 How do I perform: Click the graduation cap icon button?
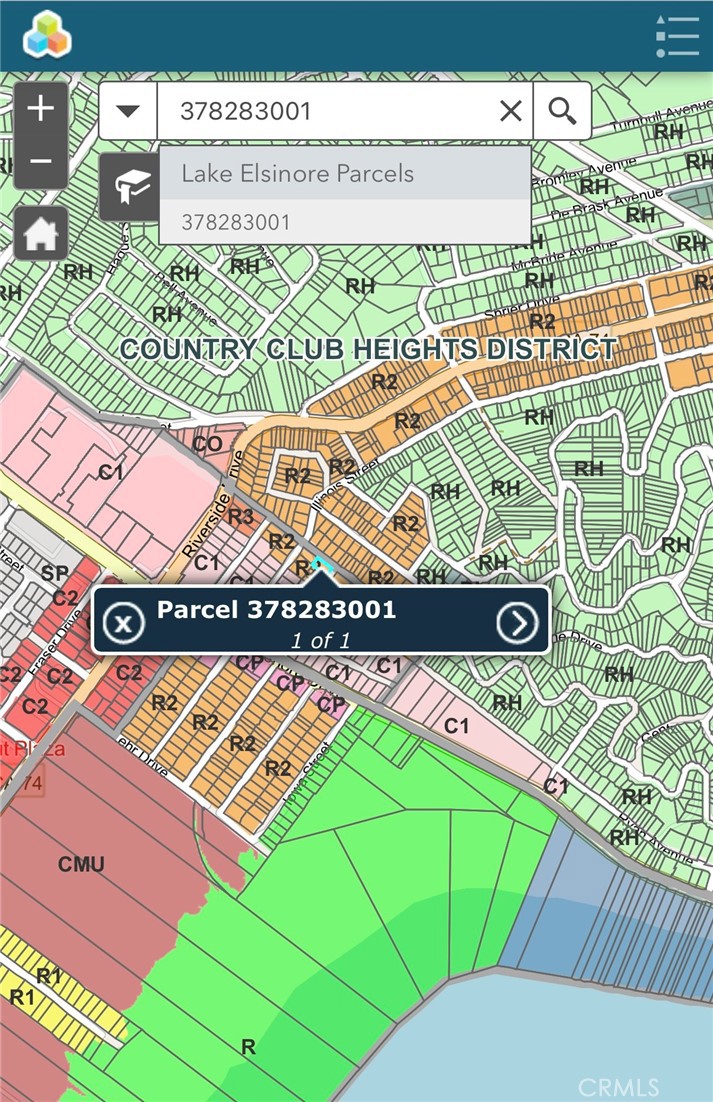130,187
